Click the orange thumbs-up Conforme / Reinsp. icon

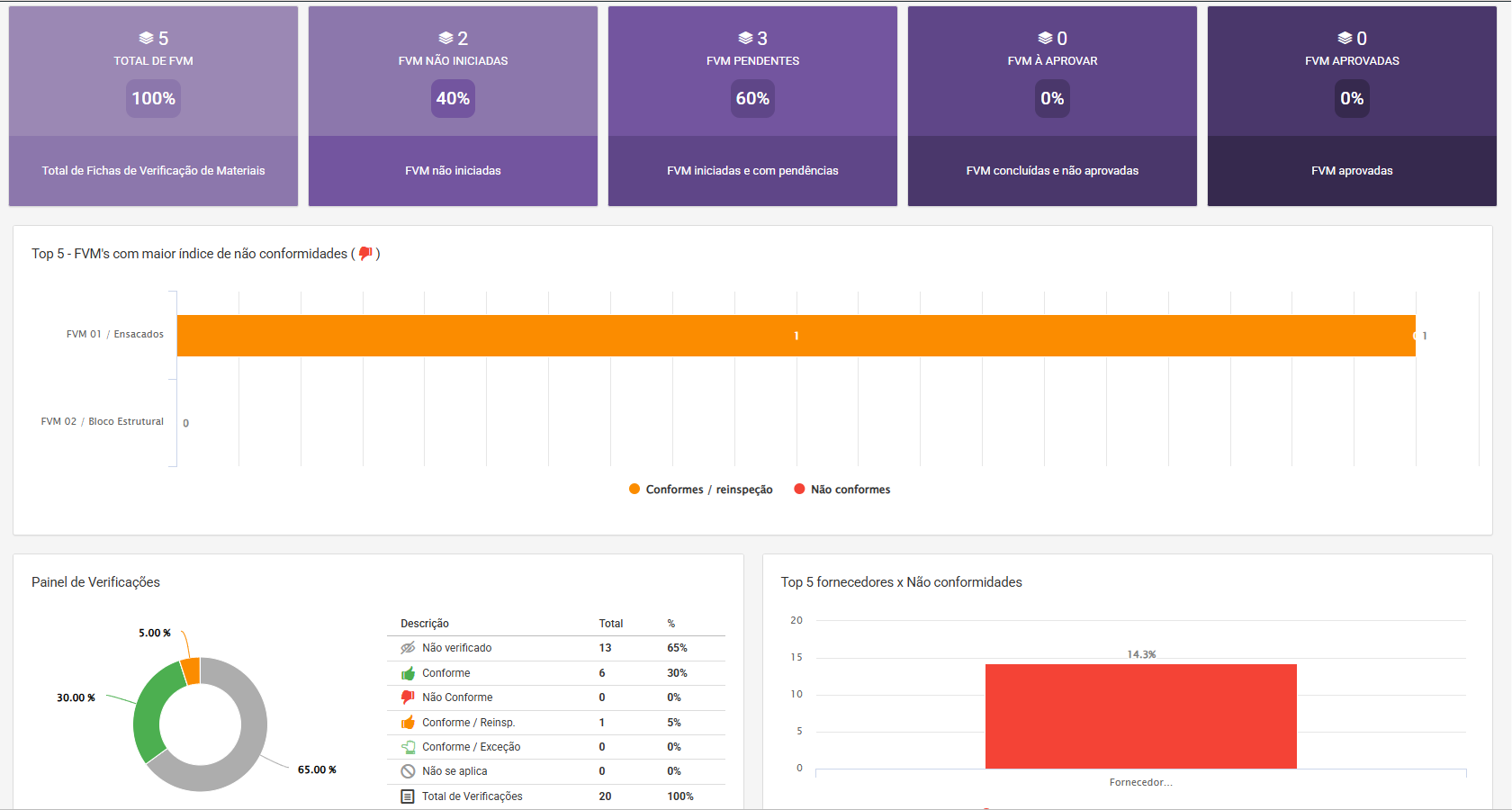point(408,722)
